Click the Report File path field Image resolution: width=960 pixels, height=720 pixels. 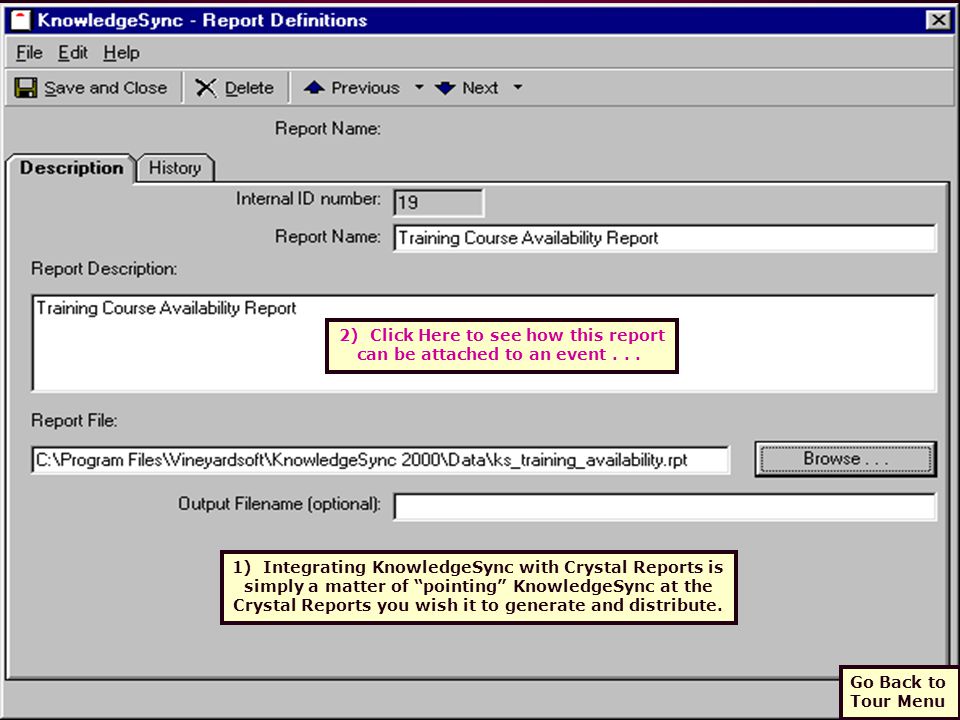click(380, 460)
